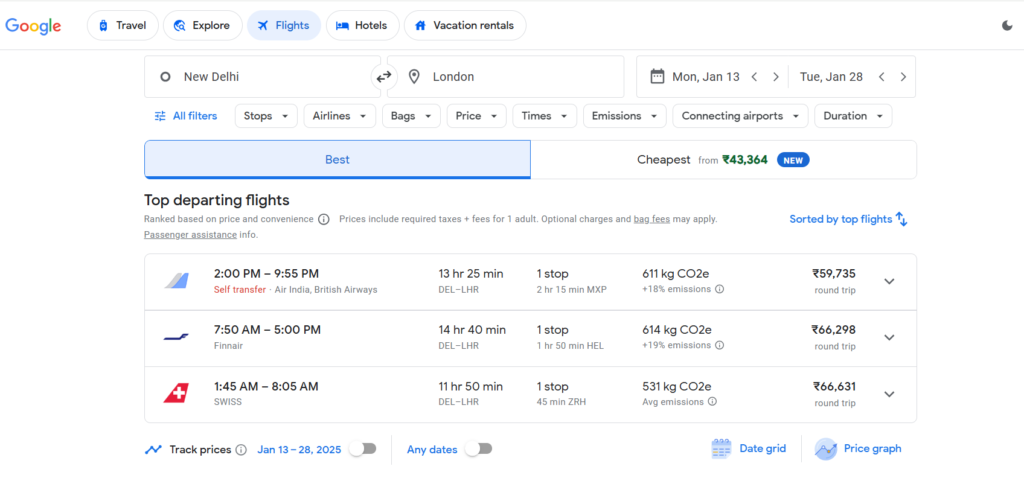Click the Google logo

coord(33,25)
